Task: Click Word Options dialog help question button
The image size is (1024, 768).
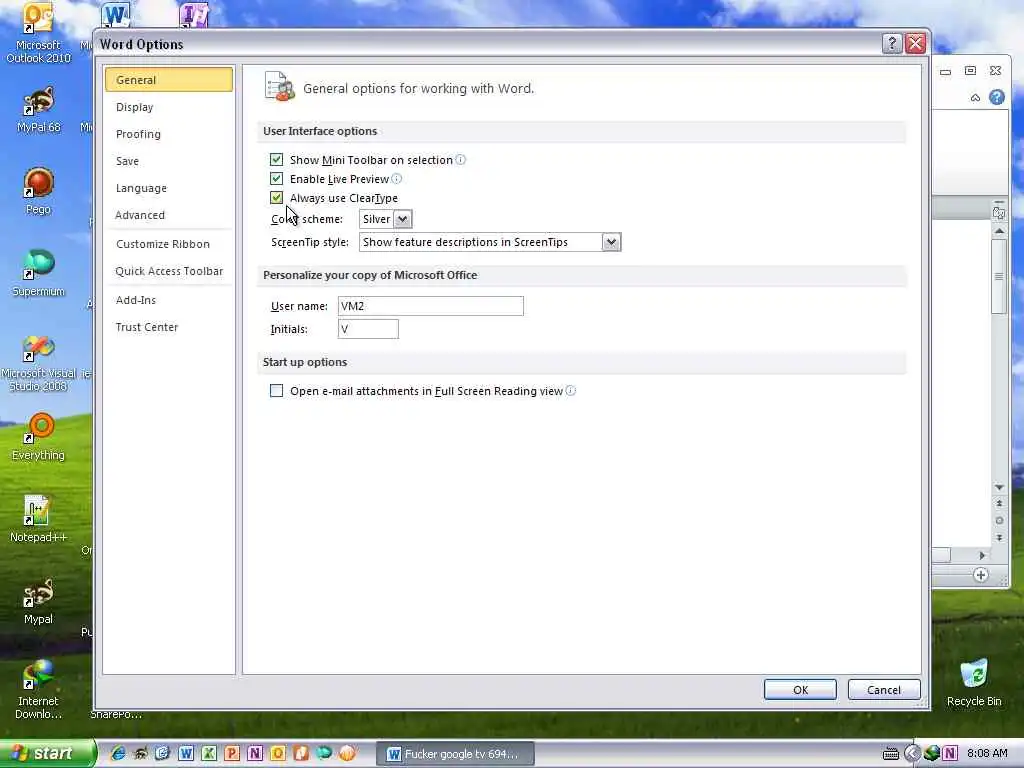Action: [891, 44]
